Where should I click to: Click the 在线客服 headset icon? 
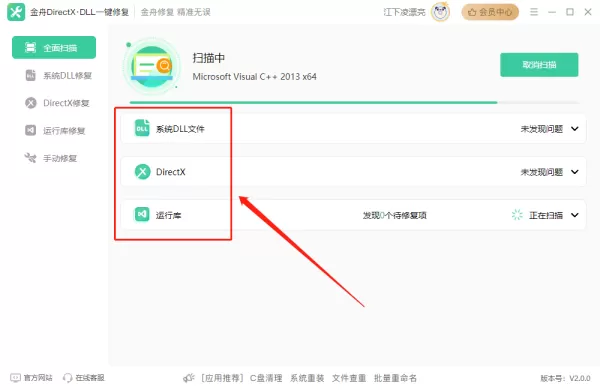point(67,378)
